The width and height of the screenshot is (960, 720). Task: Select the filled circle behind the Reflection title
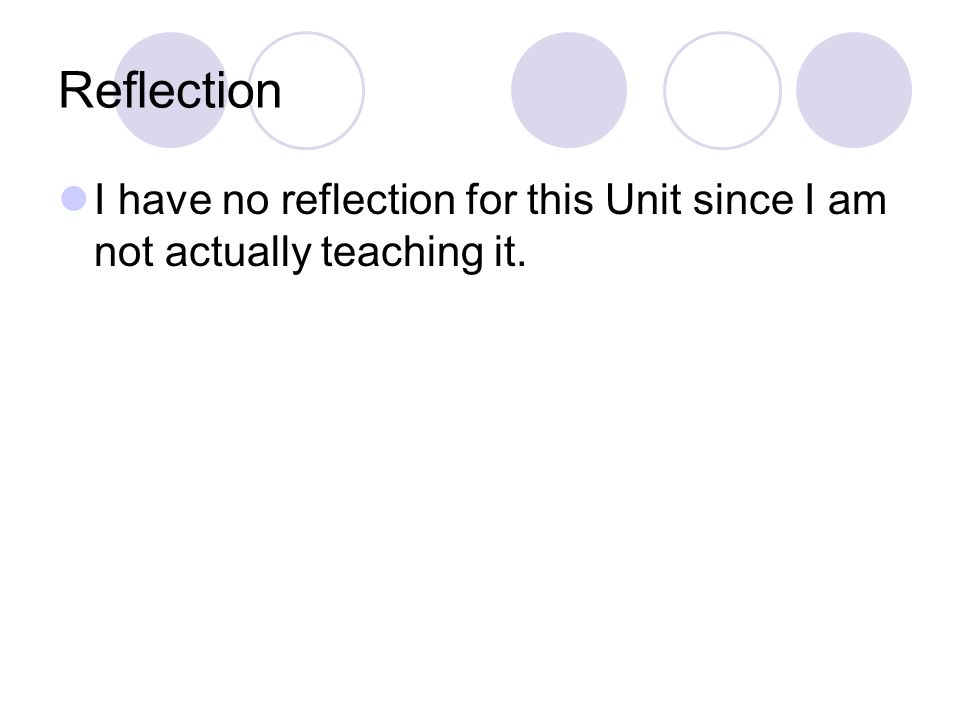pyautogui.click(x=171, y=90)
